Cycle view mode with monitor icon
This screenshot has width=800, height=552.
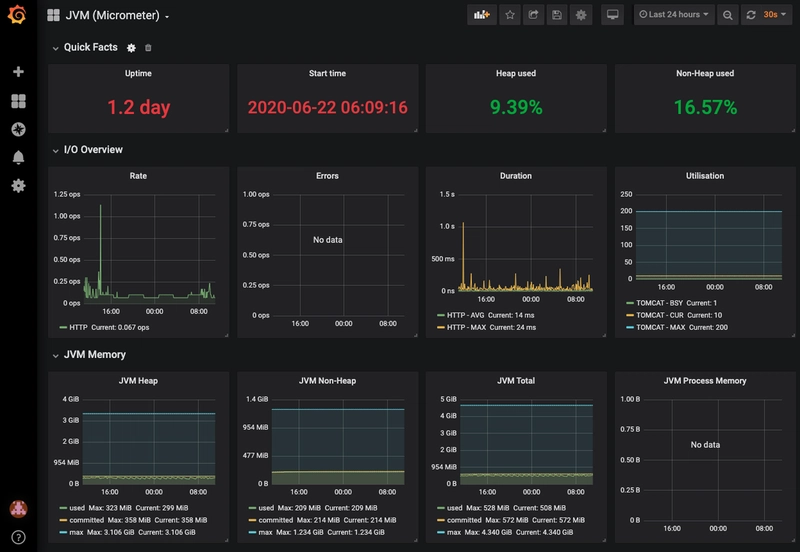click(613, 15)
